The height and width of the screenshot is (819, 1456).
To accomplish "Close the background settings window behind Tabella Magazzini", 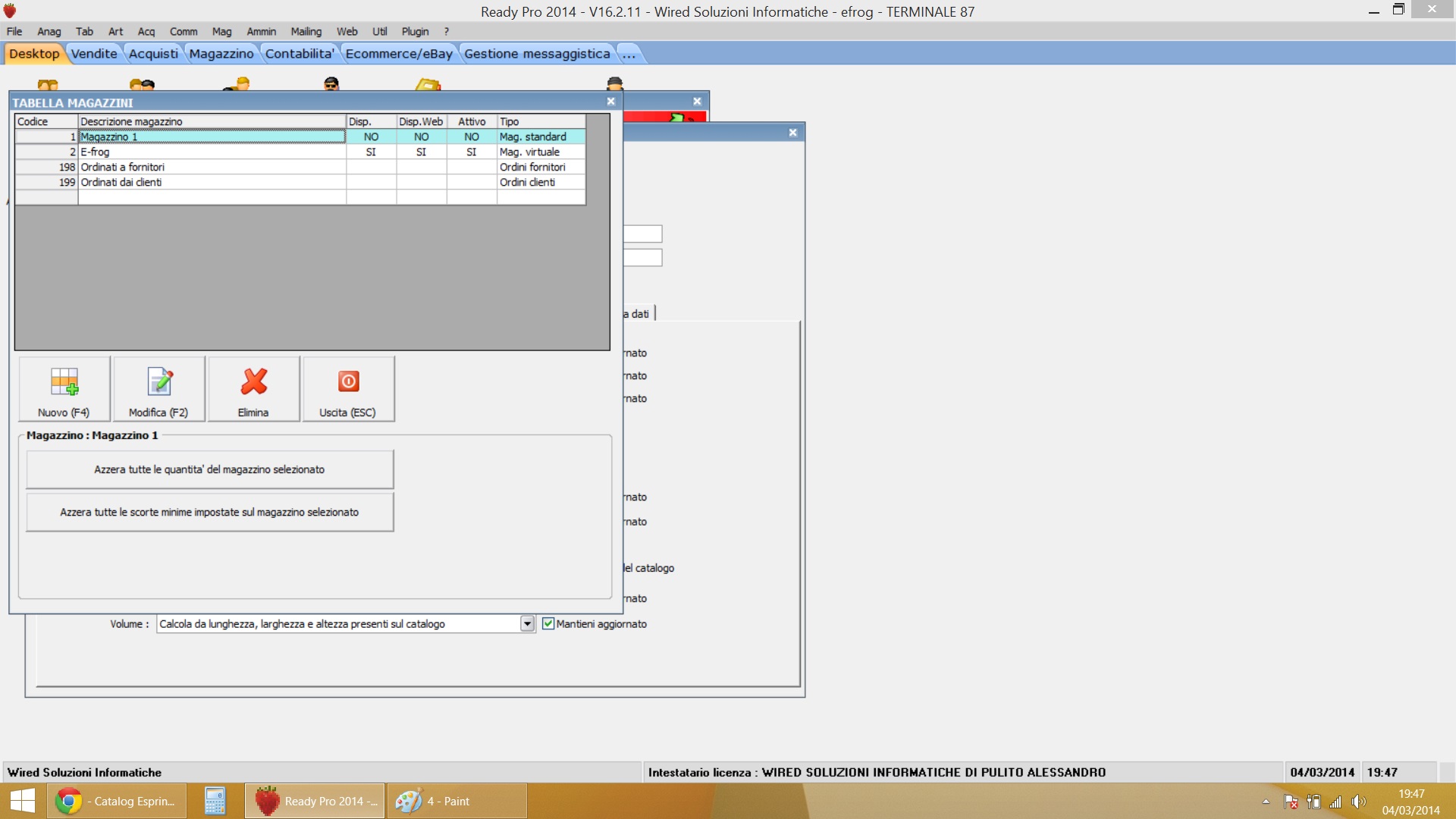I will point(792,133).
